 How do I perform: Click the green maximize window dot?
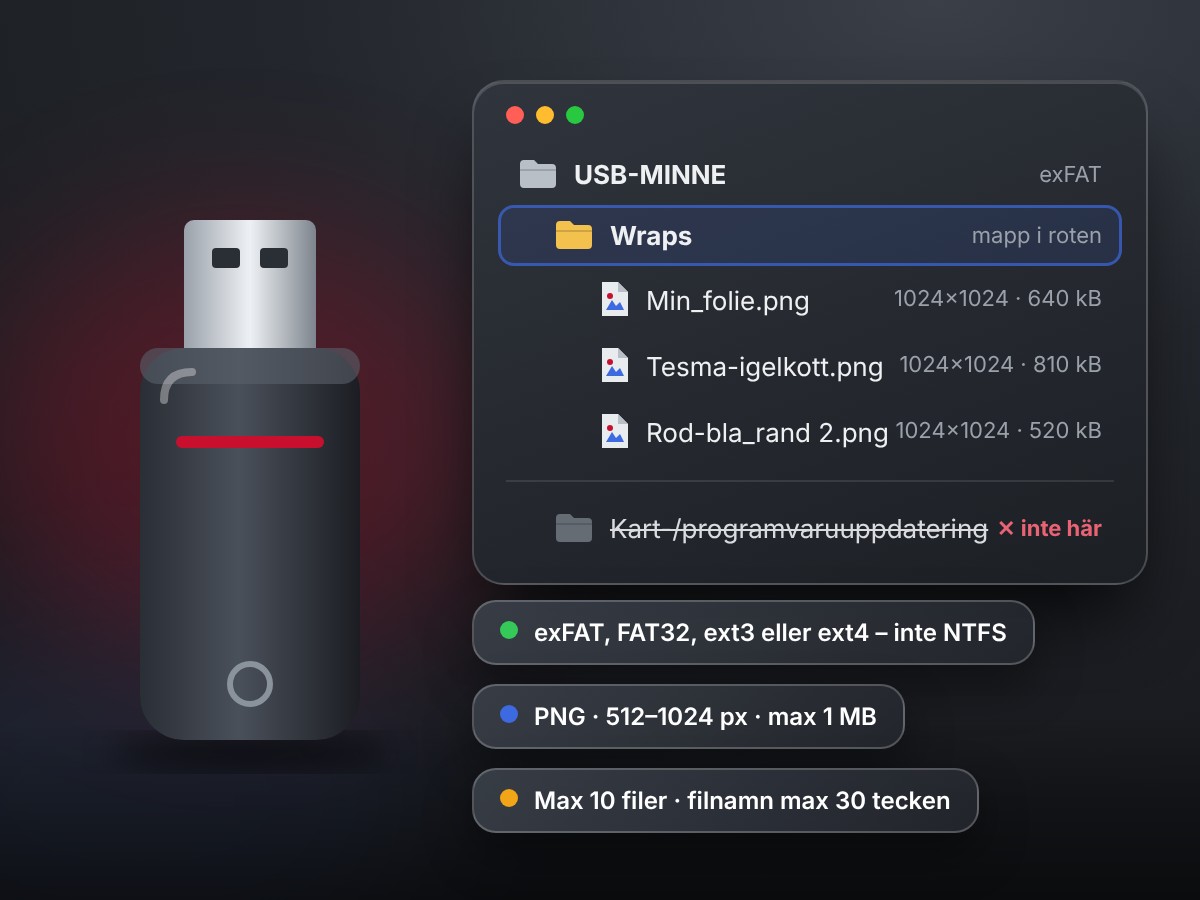coord(575,115)
